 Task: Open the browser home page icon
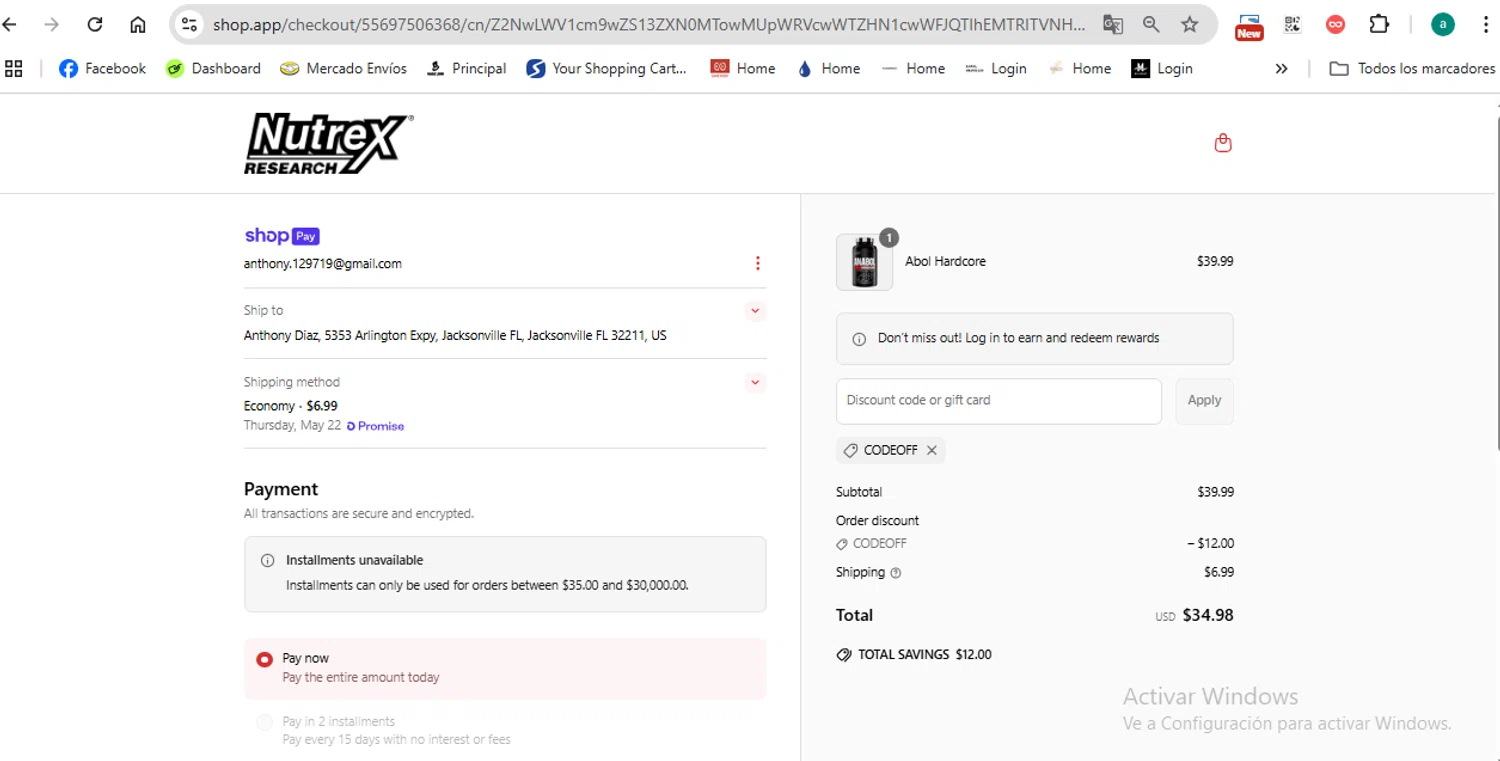pos(138,25)
